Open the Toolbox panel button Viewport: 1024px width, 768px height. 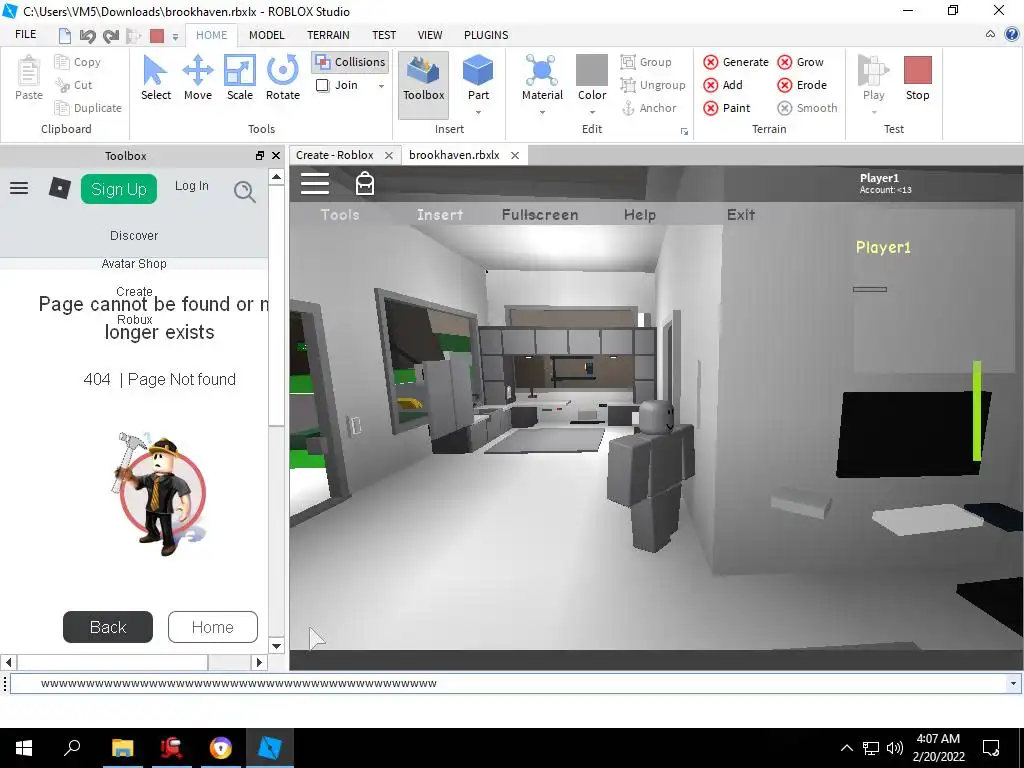point(423,85)
